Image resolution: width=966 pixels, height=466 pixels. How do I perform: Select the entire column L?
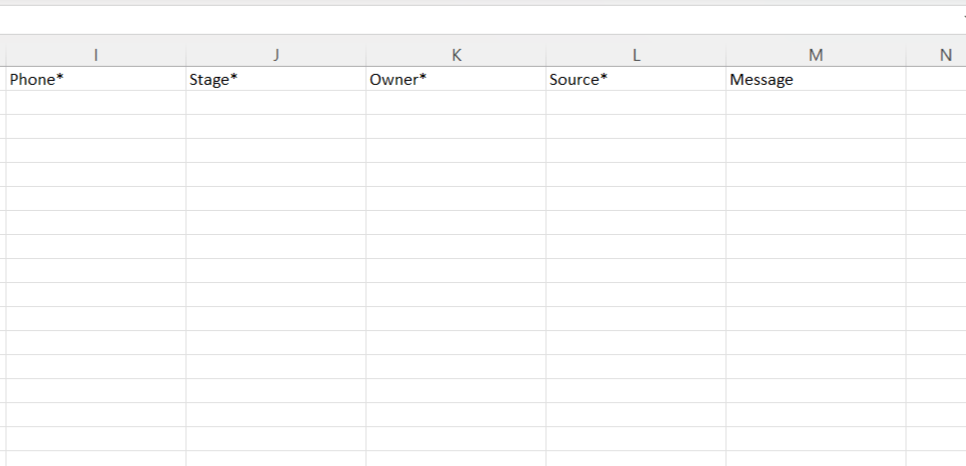point(636,56)
